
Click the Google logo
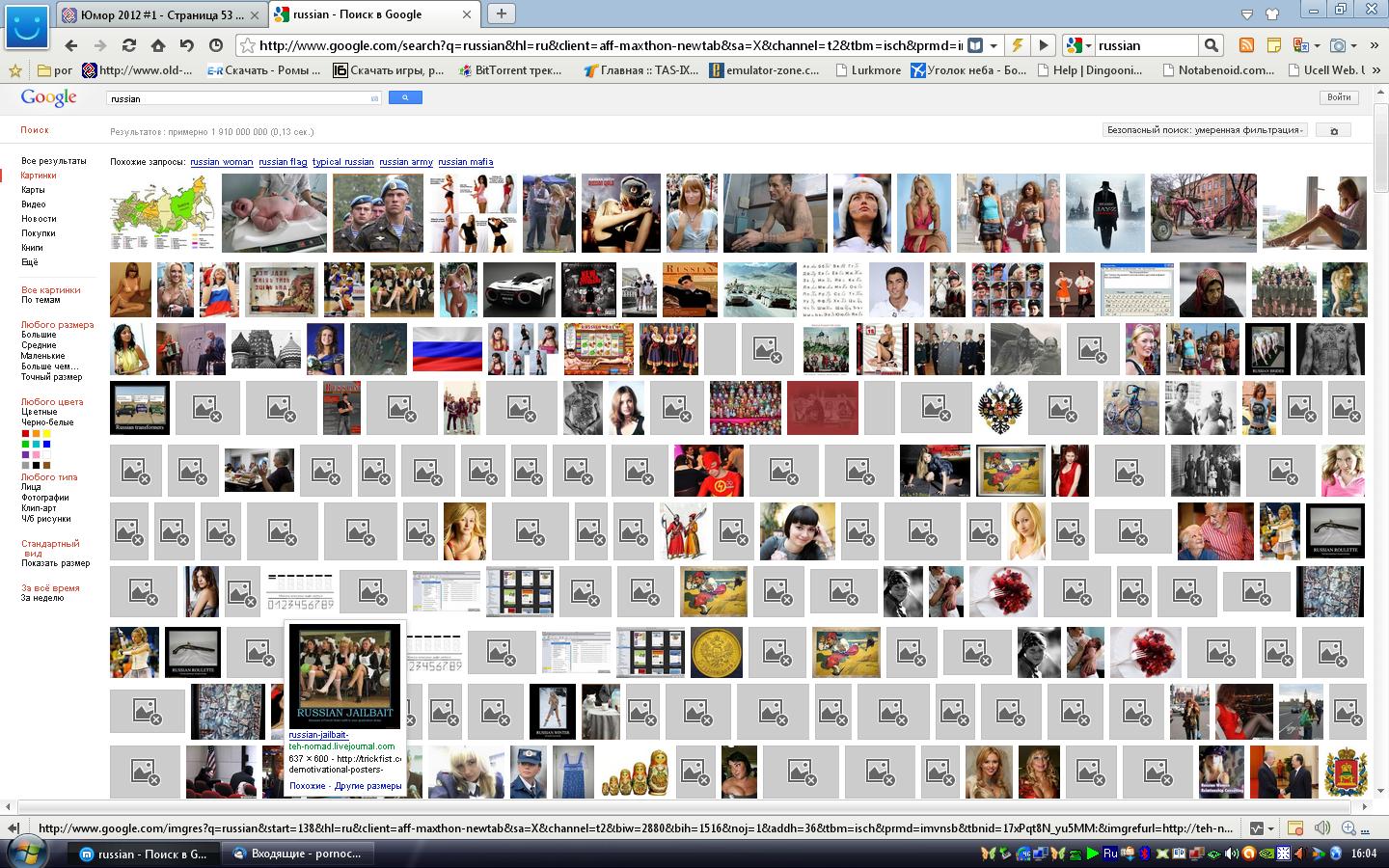tap(48, 97)
